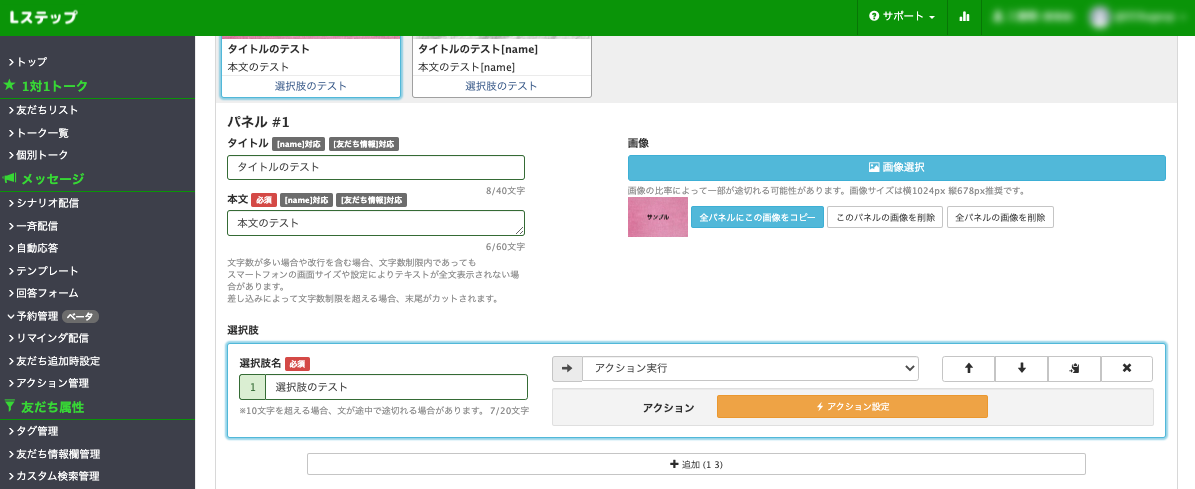The width and height of the screenshot is (1195, 489).
Task: Click the 選択肢名 input field
Action: click(x=396, y=387)
